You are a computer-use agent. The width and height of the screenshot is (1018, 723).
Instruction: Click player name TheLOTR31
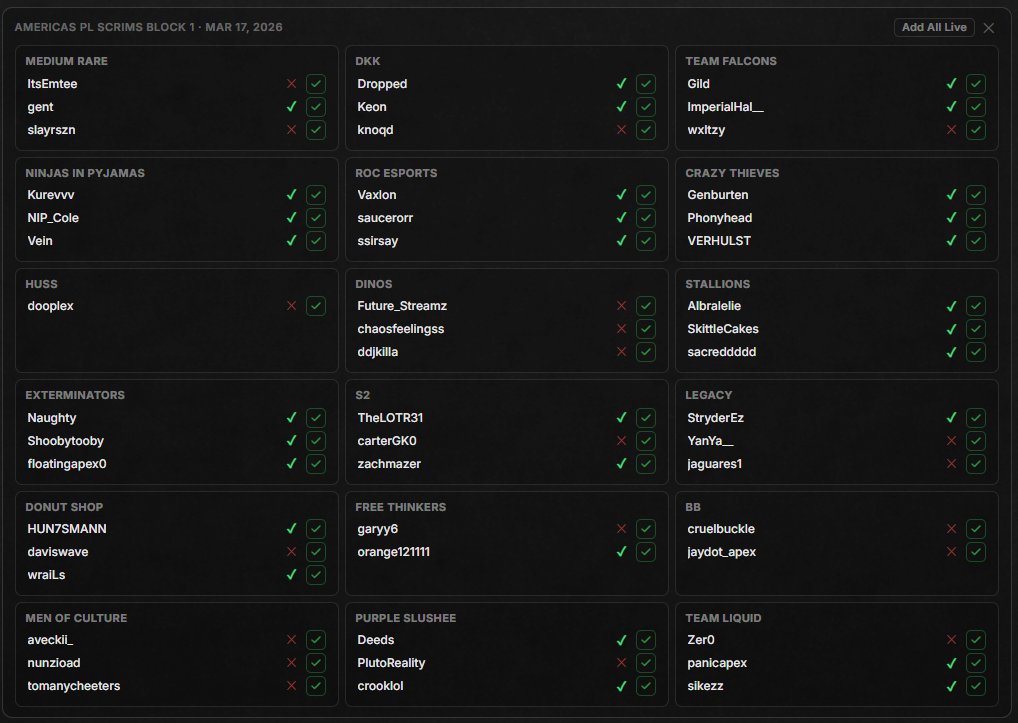pos(390,418)
